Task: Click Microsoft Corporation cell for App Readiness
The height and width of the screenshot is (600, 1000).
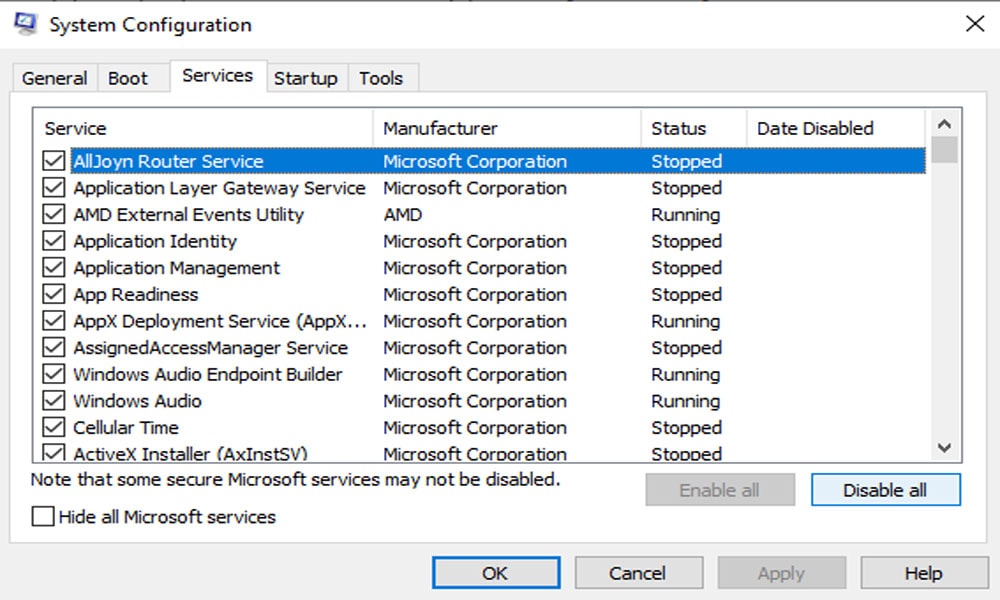Action: click(475, 295)
